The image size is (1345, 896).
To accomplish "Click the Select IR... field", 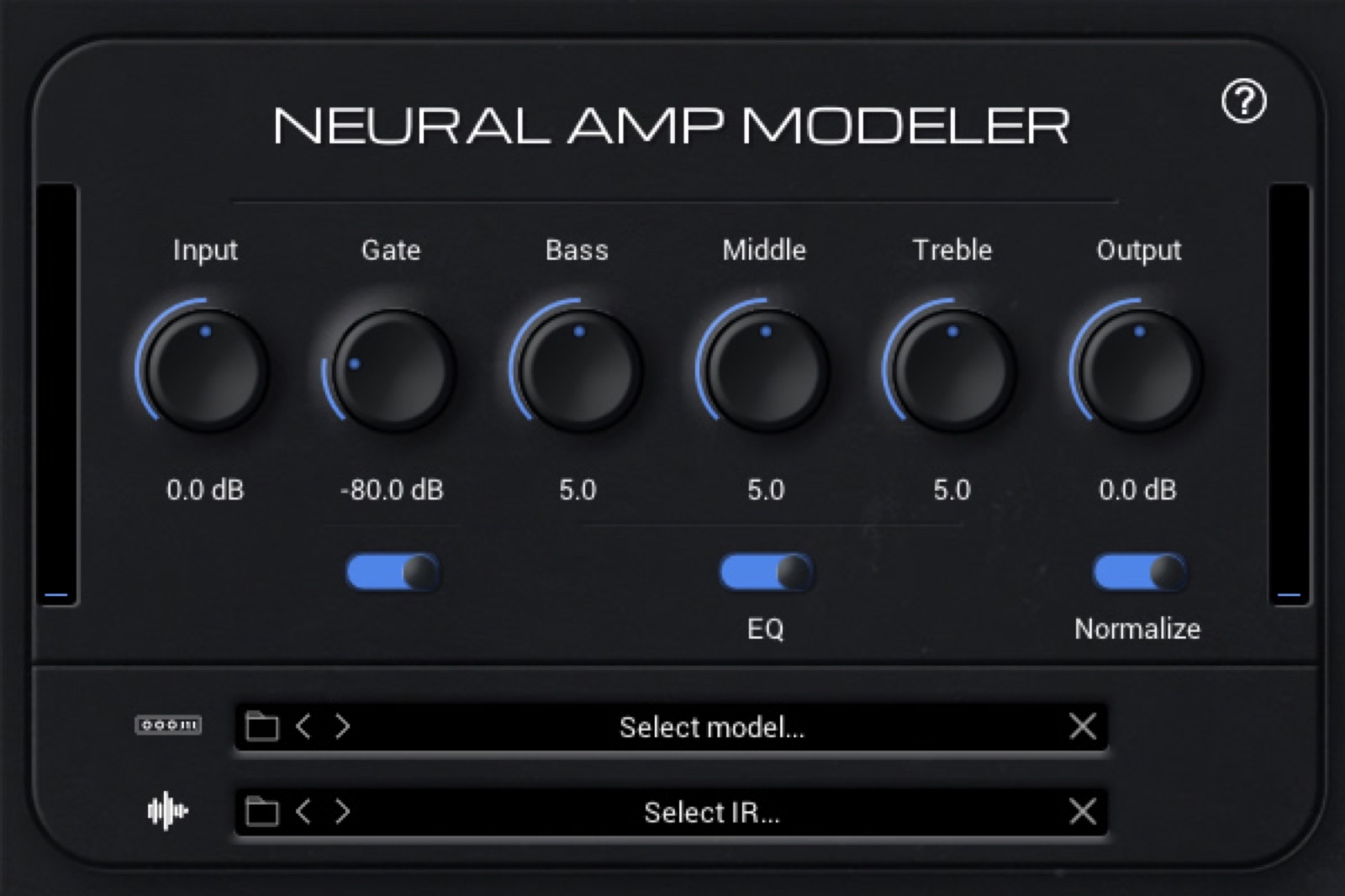I will point(671,812).
